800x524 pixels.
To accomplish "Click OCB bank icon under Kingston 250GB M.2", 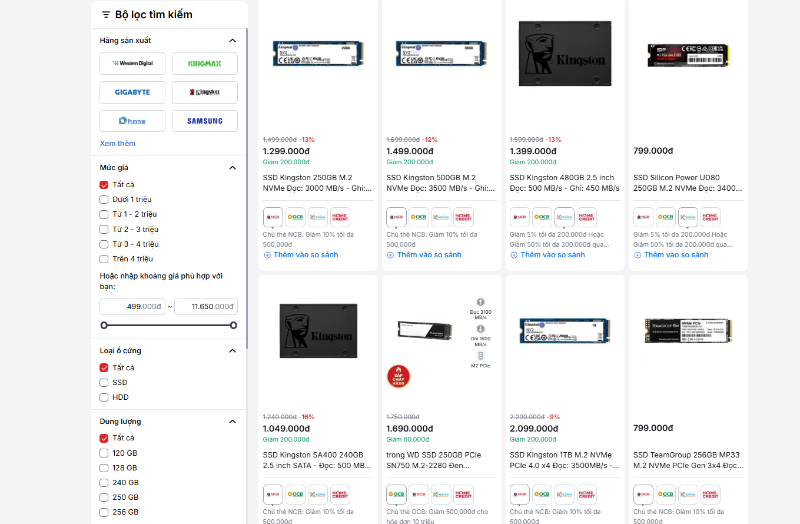I will [295, 217].
